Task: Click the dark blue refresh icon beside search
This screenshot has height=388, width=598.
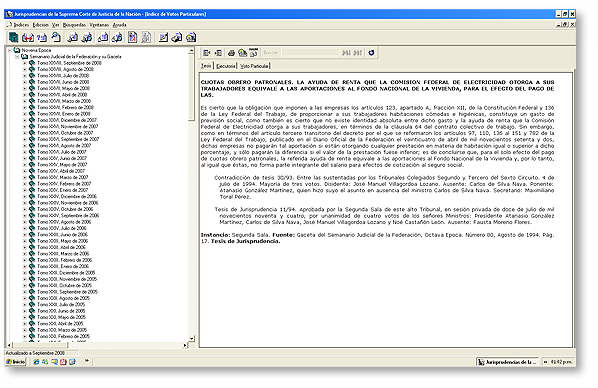Action: click(371, 53)
